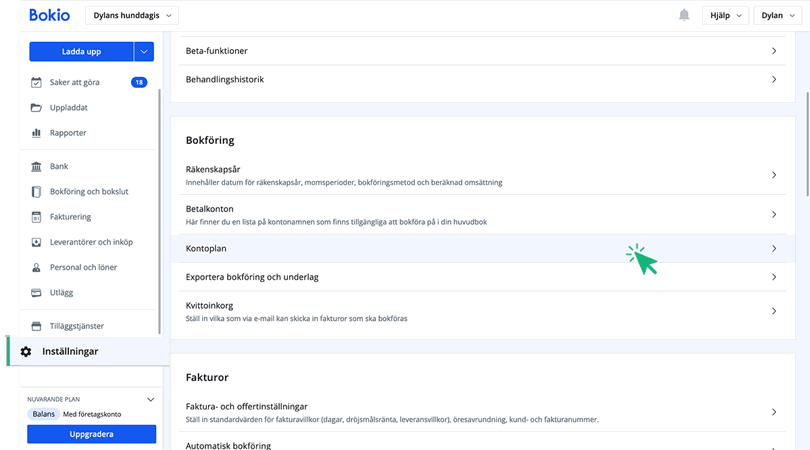Click the Personal och löner person icon
Screen dimensions: 810x450
[x=36, y=267]
